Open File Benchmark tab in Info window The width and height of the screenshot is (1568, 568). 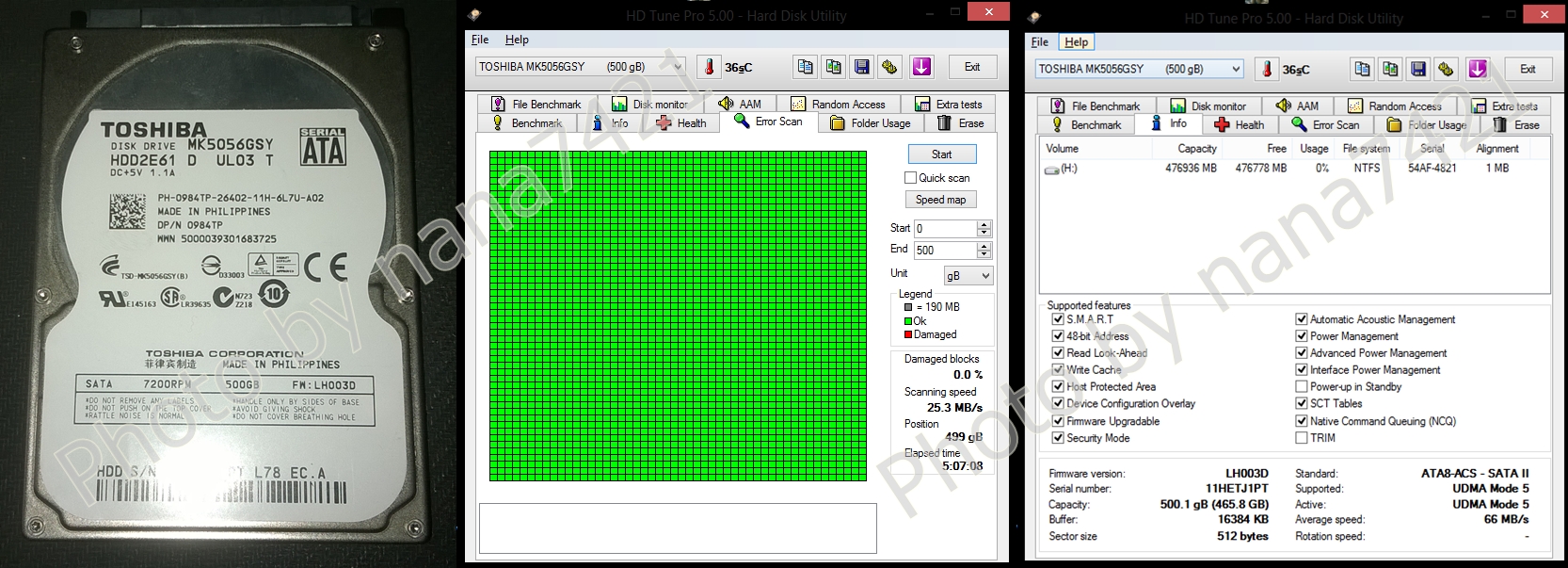[1095, 105]
